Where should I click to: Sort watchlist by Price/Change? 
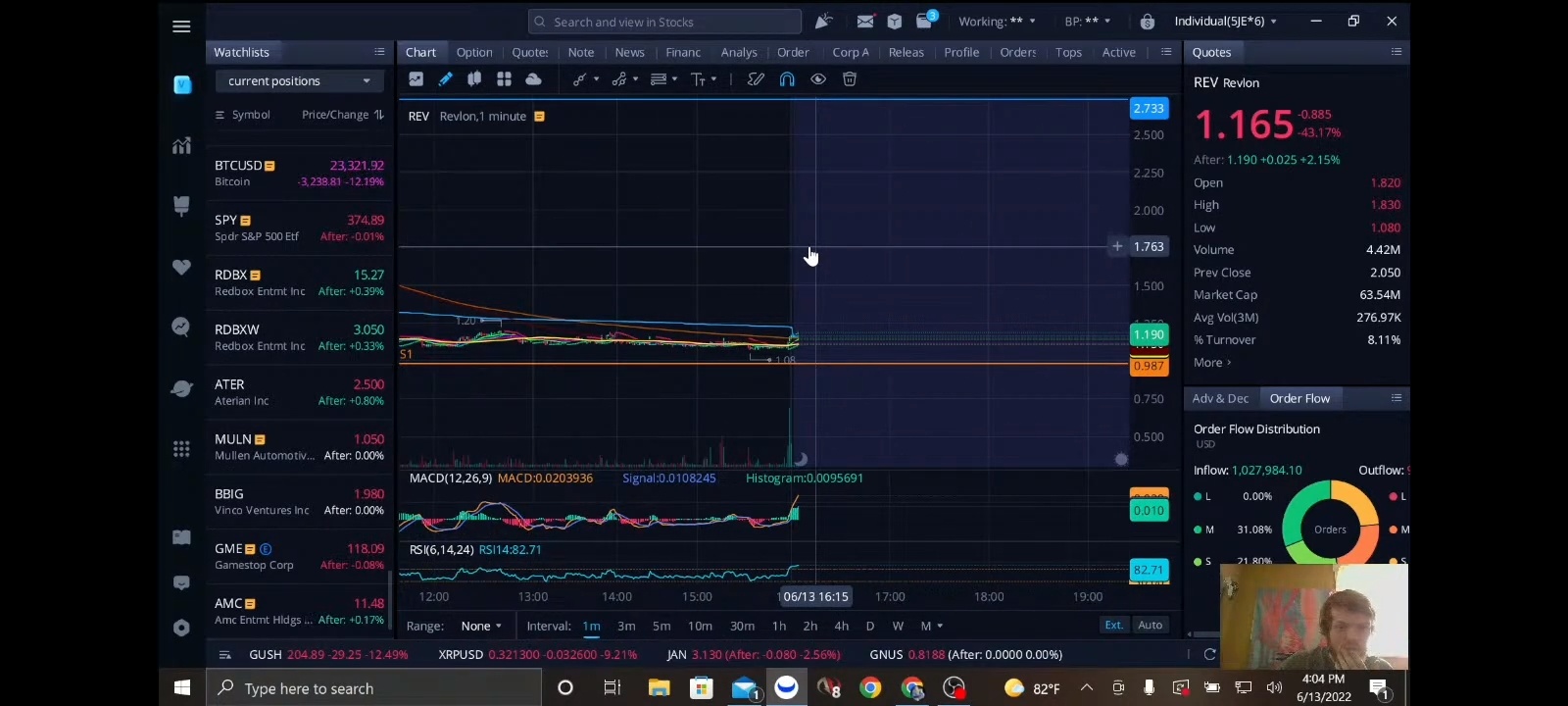click(x=342, y=115)
